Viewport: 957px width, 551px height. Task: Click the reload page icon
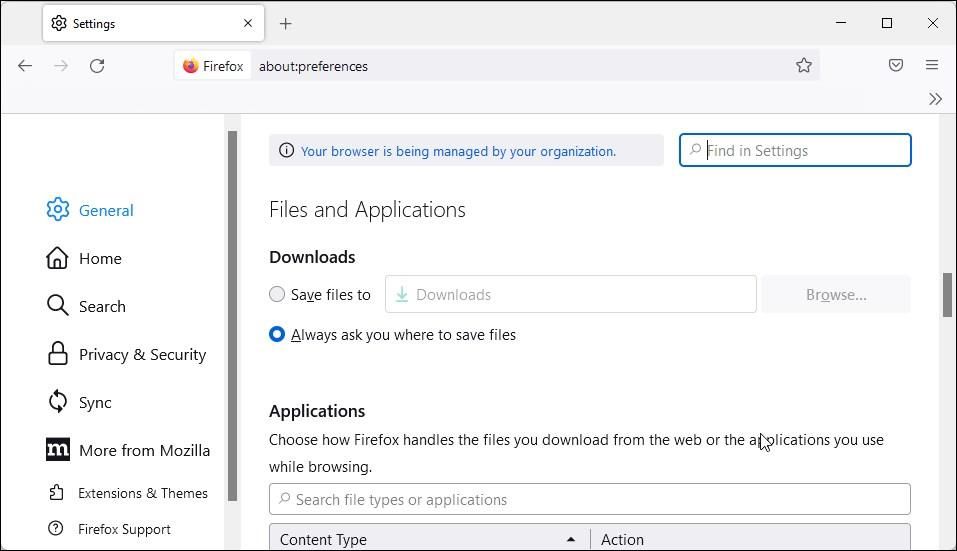coord(97,66)
